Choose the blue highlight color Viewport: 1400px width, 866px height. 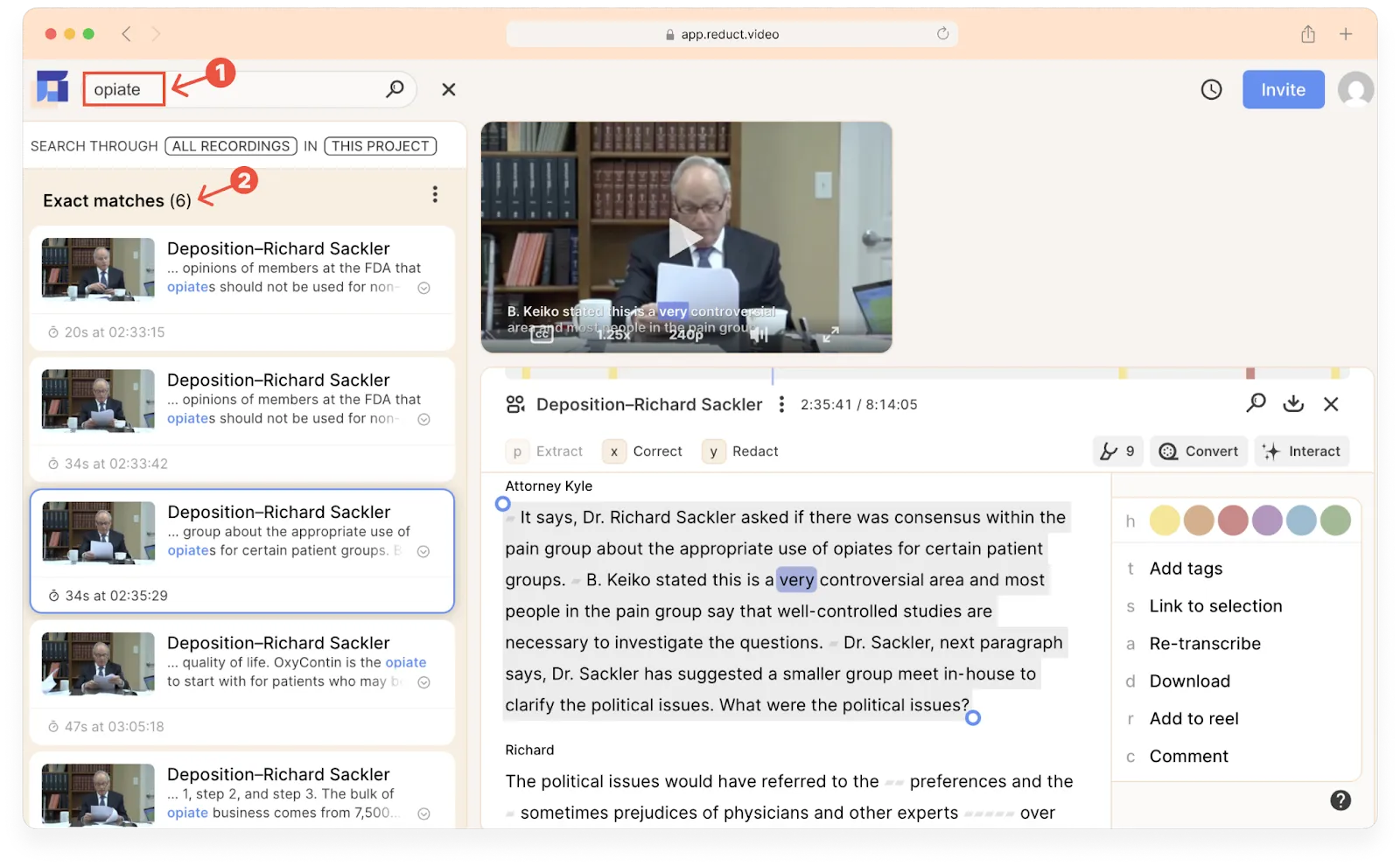click(x=1301, y=520)
